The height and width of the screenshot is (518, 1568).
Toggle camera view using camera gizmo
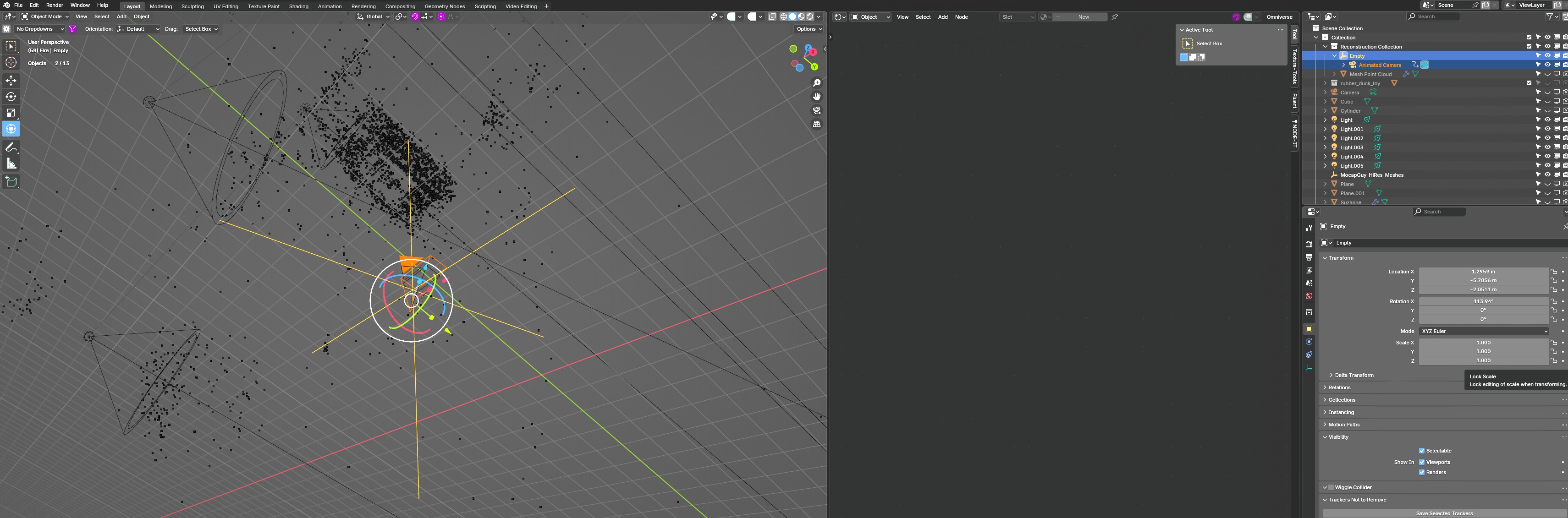coord(817,111)
